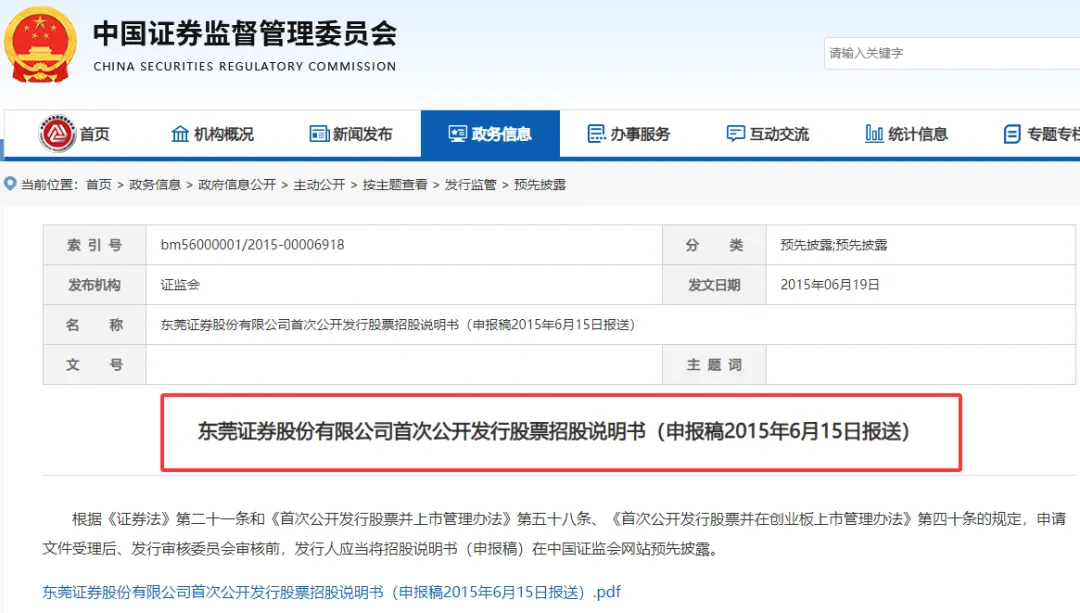Open the 办事服务 navigation tab
This screenshot has width=1080, height=613.
point(629,134)
